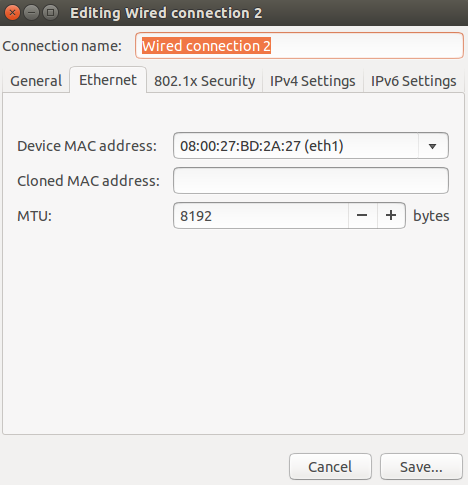Viewport: 468px width, 485px height.
Task: Increase the MTU value with the plus button
Action: [x=391, y=216]
